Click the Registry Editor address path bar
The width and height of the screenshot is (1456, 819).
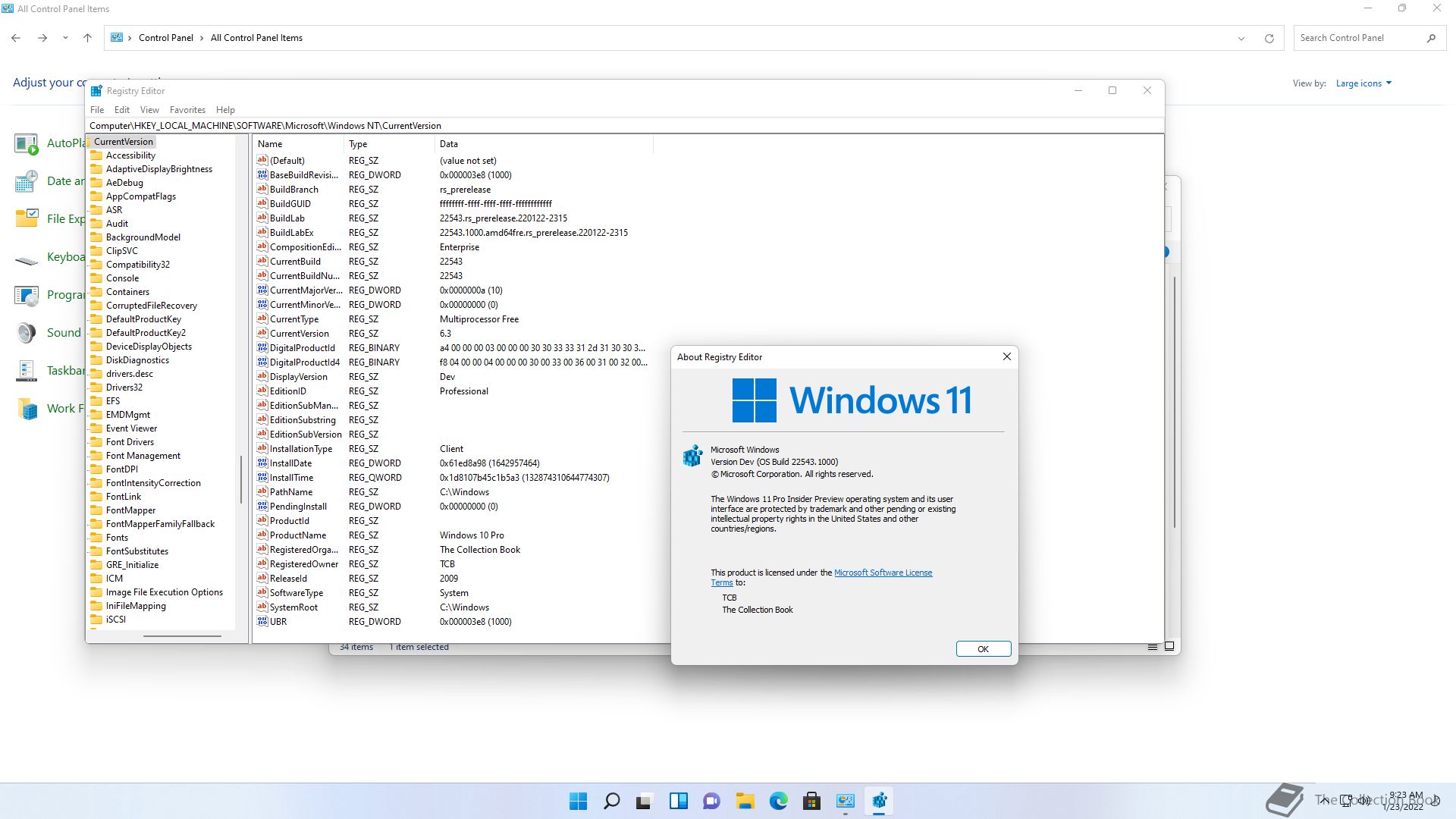(x=626, y=126)
